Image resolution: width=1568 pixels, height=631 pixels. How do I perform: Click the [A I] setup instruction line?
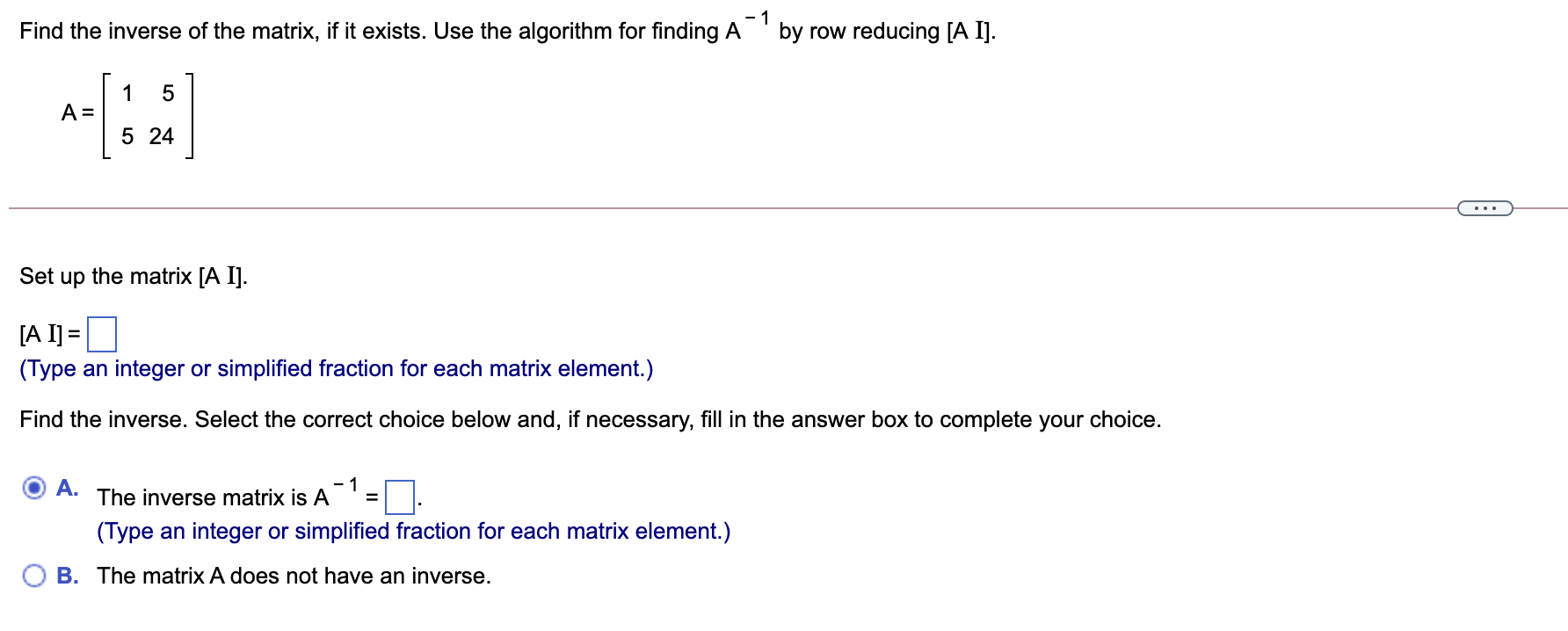pos(134,275)
